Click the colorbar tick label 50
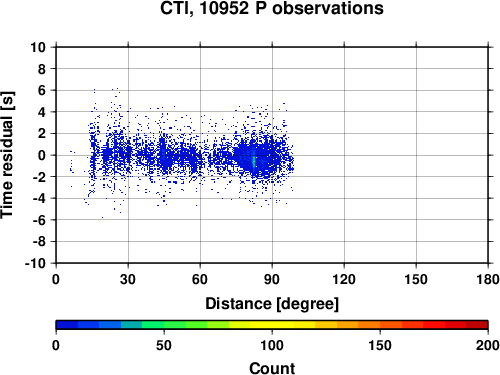The height and width of the screenshot is (375, 500). 164,345
